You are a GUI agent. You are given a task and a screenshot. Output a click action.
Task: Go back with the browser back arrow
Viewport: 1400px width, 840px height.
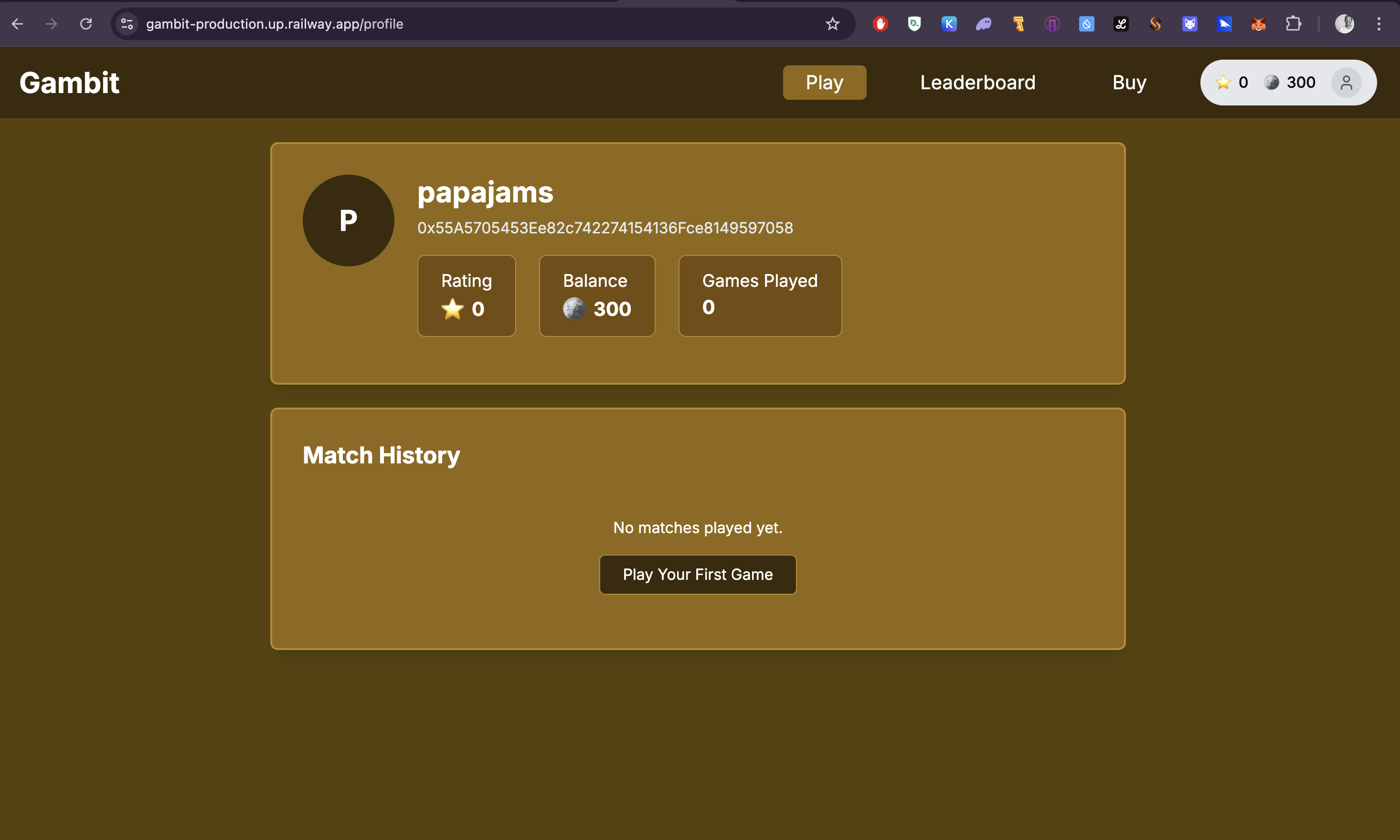point(17,24)
